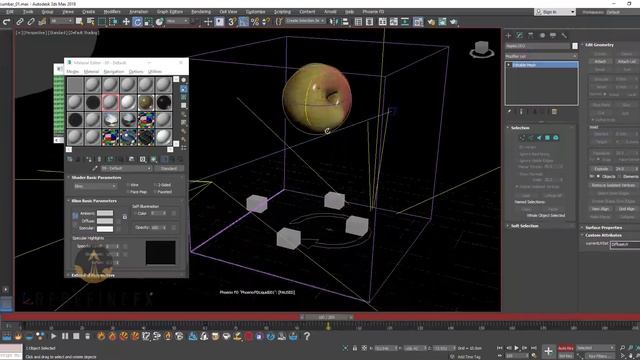Click the Specular color swatch

[x=105, y=229]
